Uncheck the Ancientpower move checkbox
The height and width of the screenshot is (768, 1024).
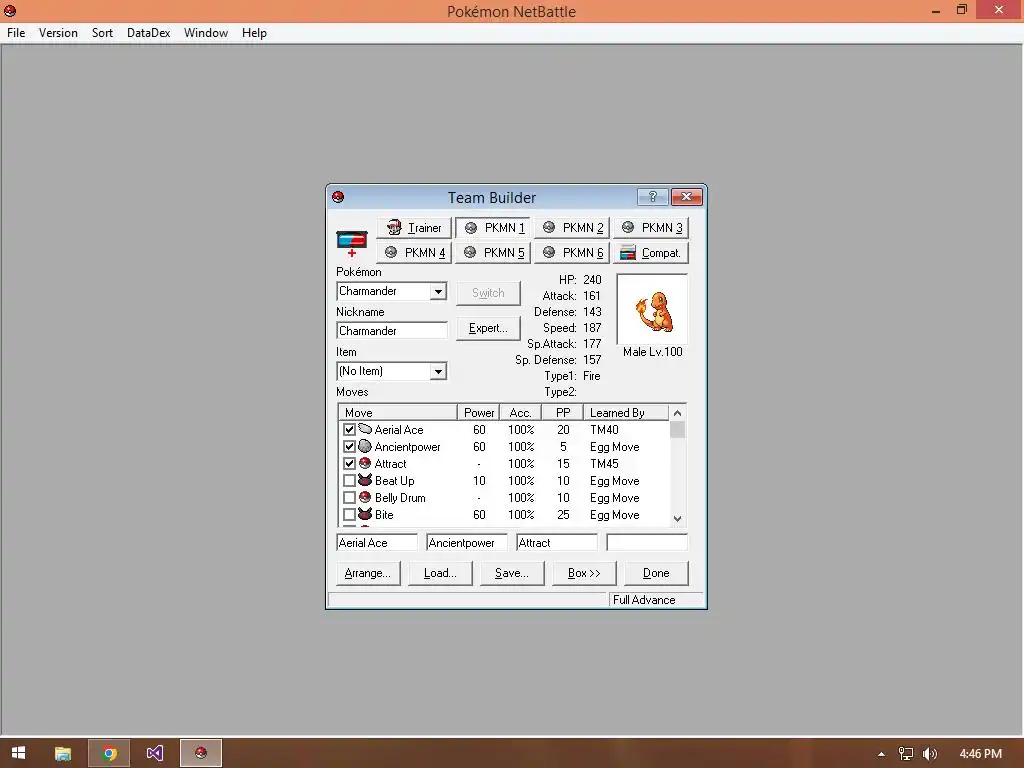coord(349,446)
